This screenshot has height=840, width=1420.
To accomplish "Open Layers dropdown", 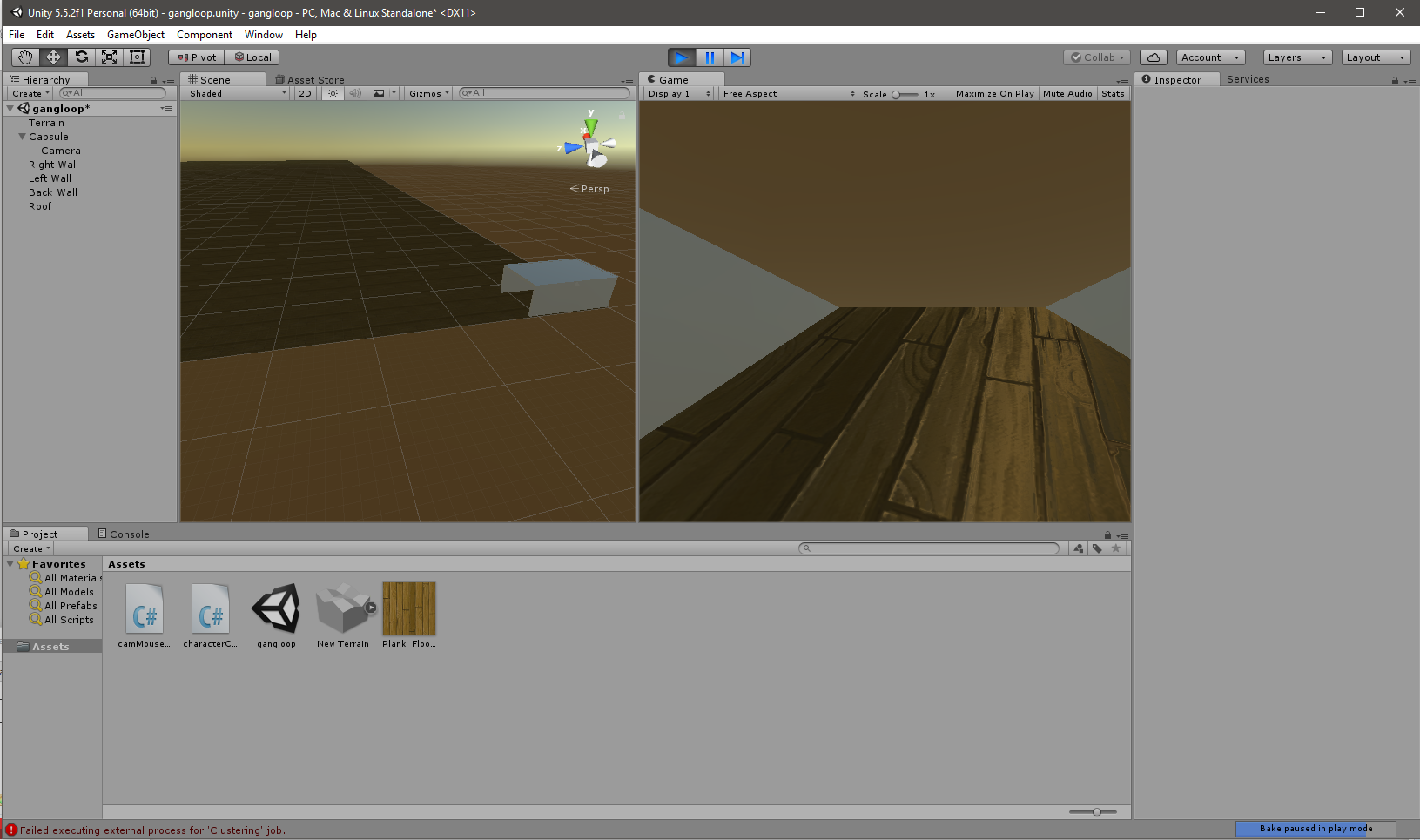I will click(x=1298, y=57).
